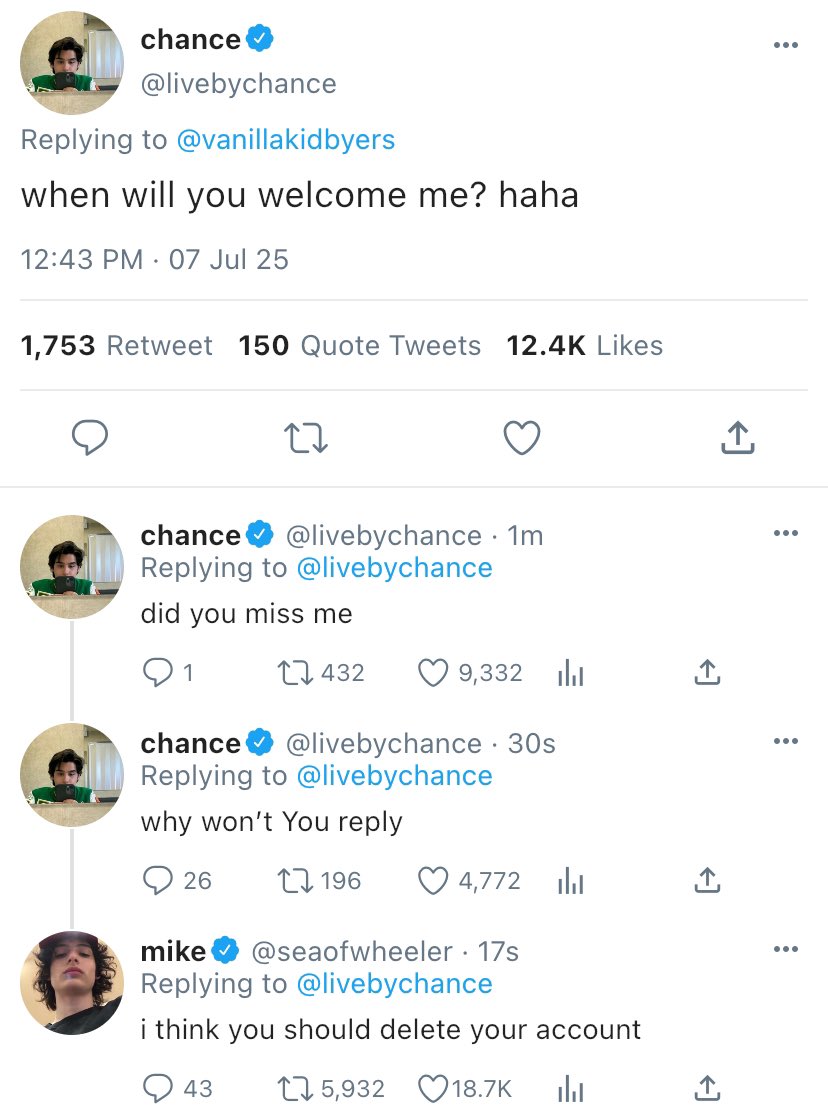
Task: Like the "did you miss me" tweet
Action: 434,673
